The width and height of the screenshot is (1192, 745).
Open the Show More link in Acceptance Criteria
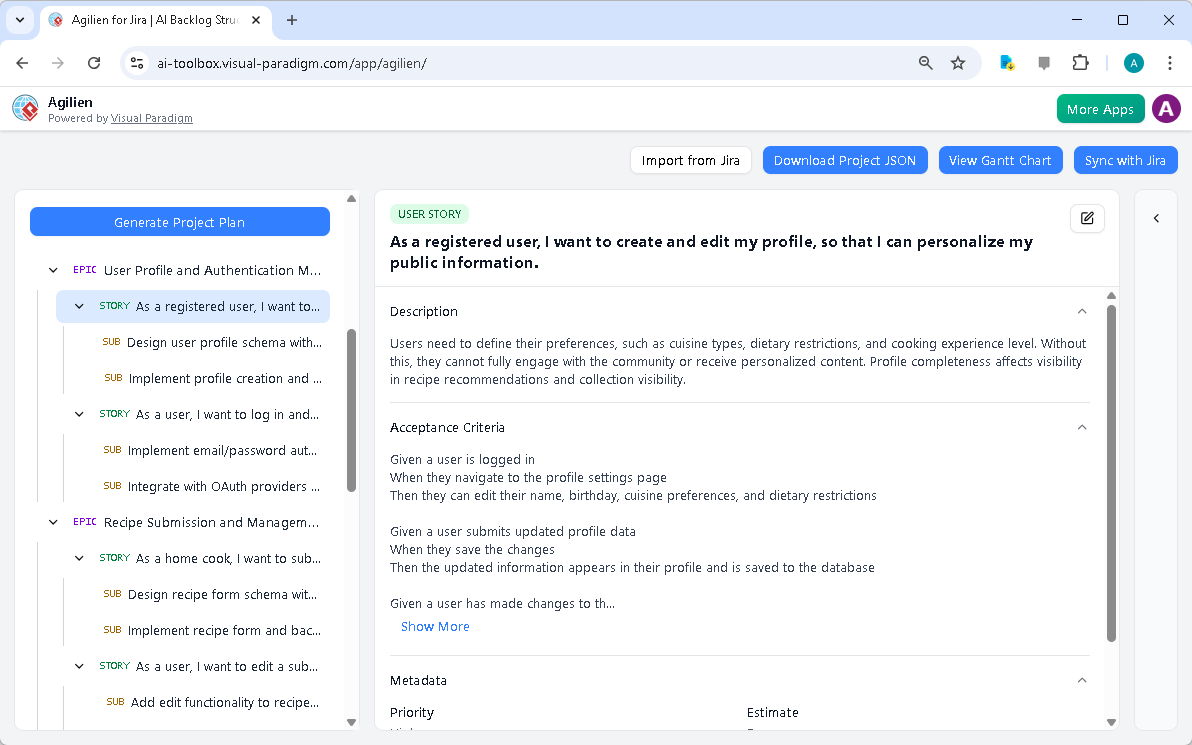[435, 626]
